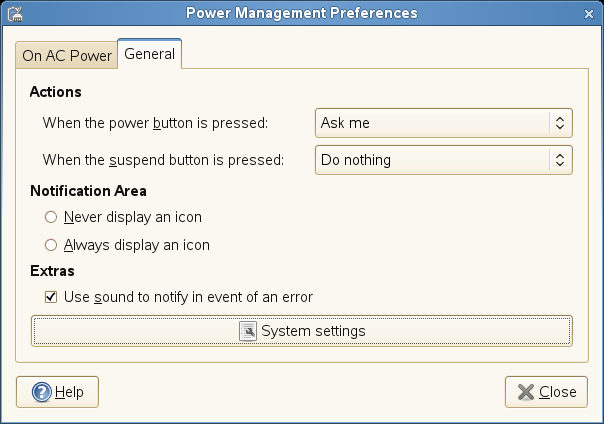Click the "When the suspend button is pressed" label
Image resolution: width=604 pixels, height=424 pixels.
point(164,159)
